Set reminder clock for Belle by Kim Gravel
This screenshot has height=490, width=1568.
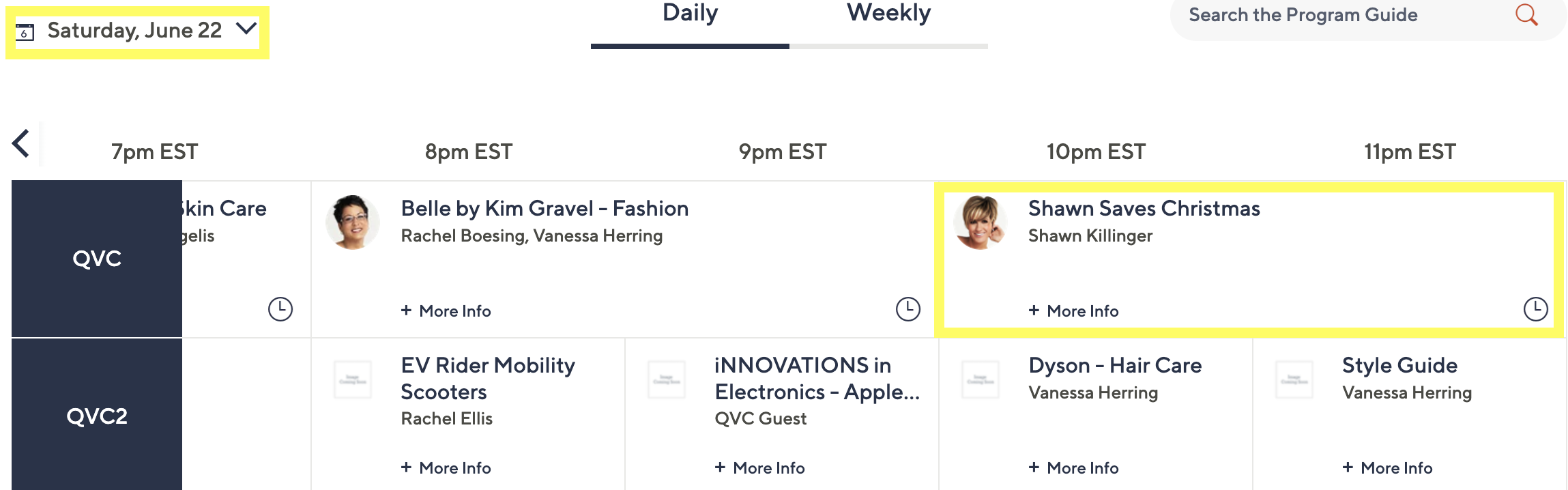pos(908,309)
